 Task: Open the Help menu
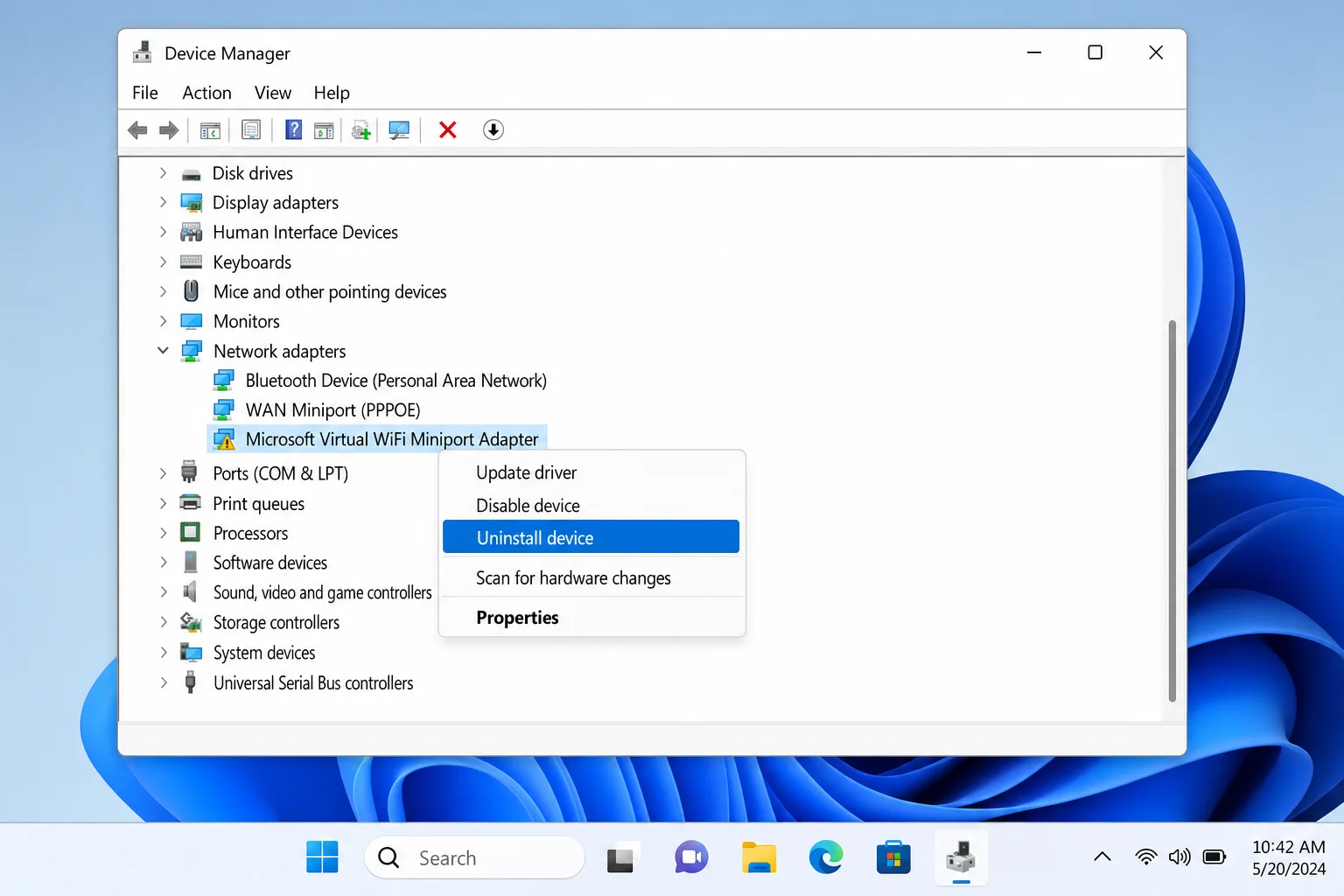tap(332, 93)
